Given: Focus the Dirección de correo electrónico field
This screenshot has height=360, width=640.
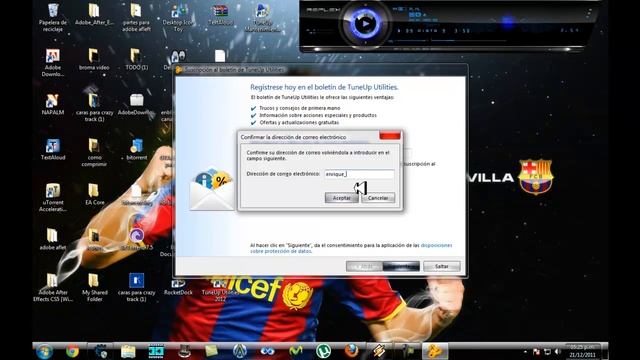Looking at the screenshot, I should click(x=359, y=174).
